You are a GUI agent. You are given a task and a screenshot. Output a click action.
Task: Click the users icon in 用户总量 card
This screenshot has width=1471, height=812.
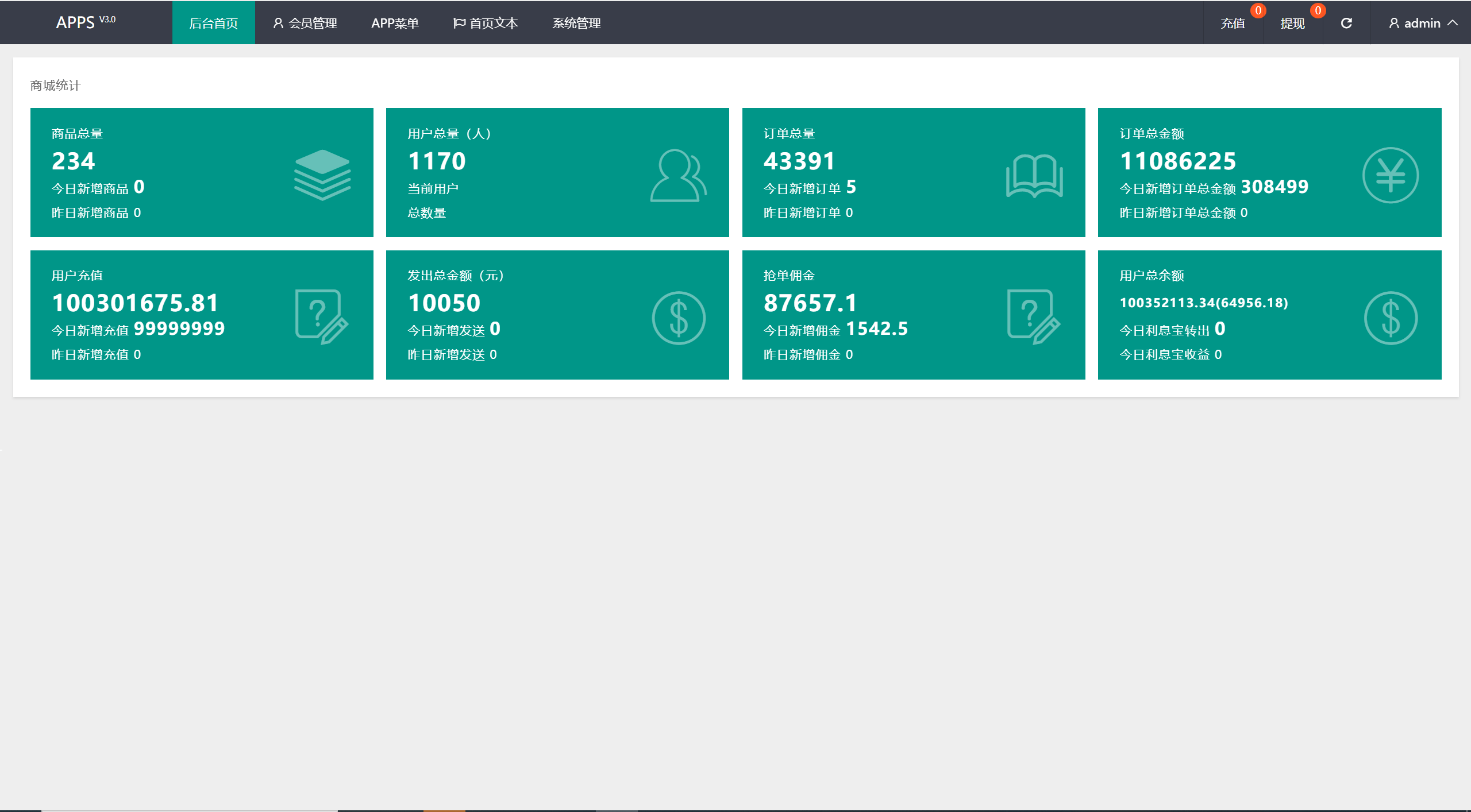click(678, 176)
